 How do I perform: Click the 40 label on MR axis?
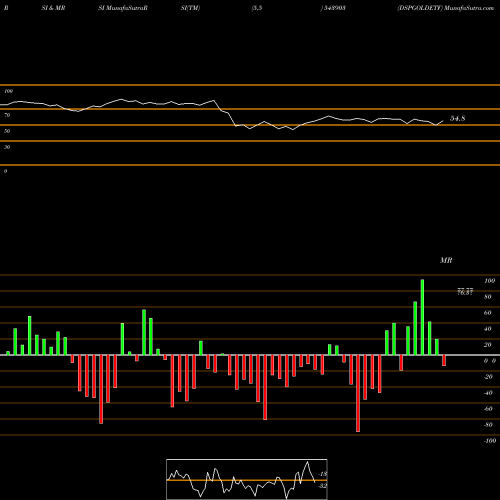click(x=487, y=329)
